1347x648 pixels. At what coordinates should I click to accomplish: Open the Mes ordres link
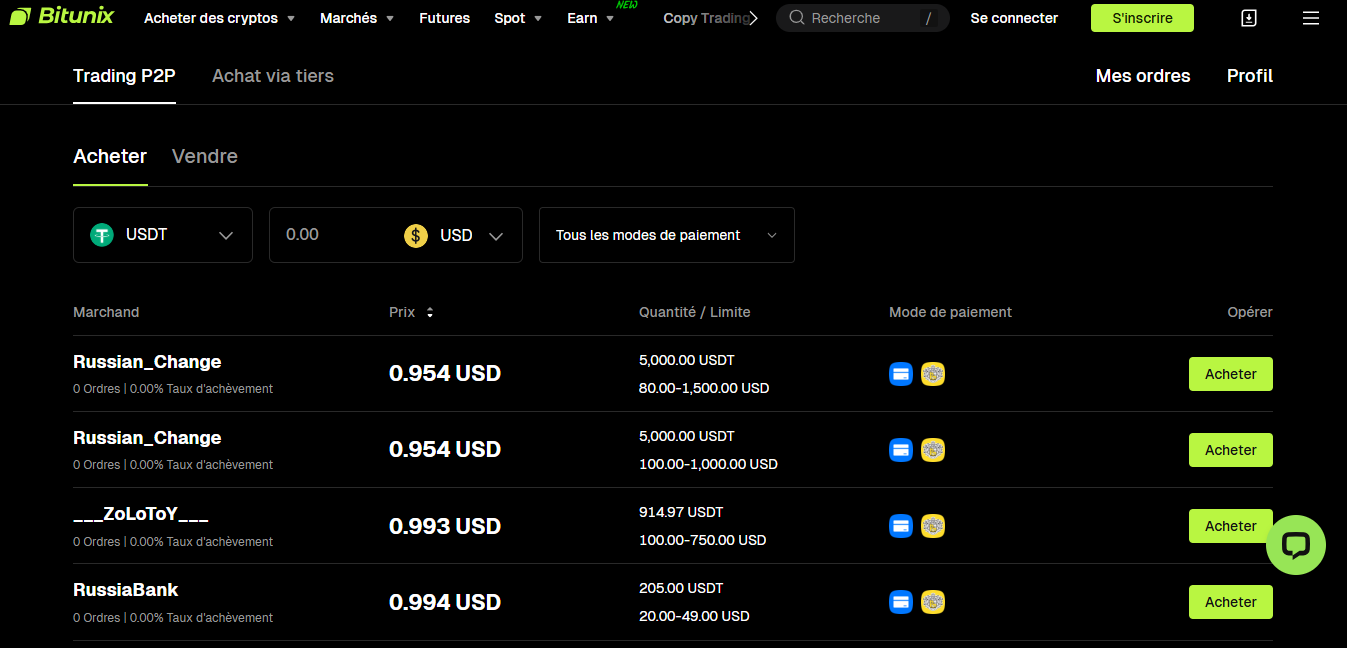click(1142, 75)
